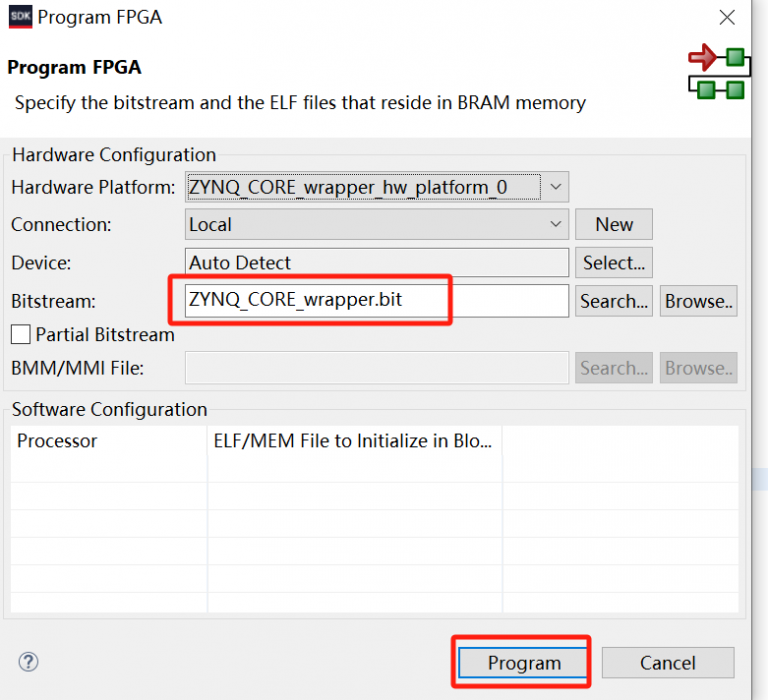Viewport: 768px width, 700px height.
Task: Enable the Partial Bitstream checkbox
Action: pos(20,335)
